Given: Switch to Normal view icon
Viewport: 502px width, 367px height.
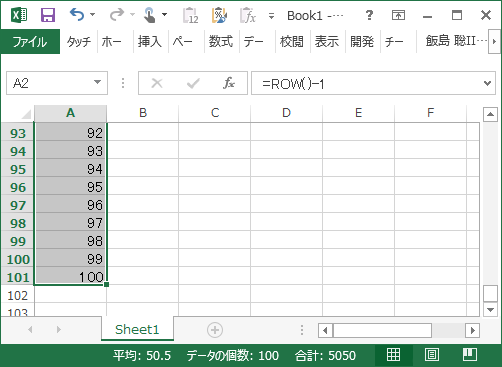Looking at the screenshot, I should pyautogui.click(x=393, y=355).
